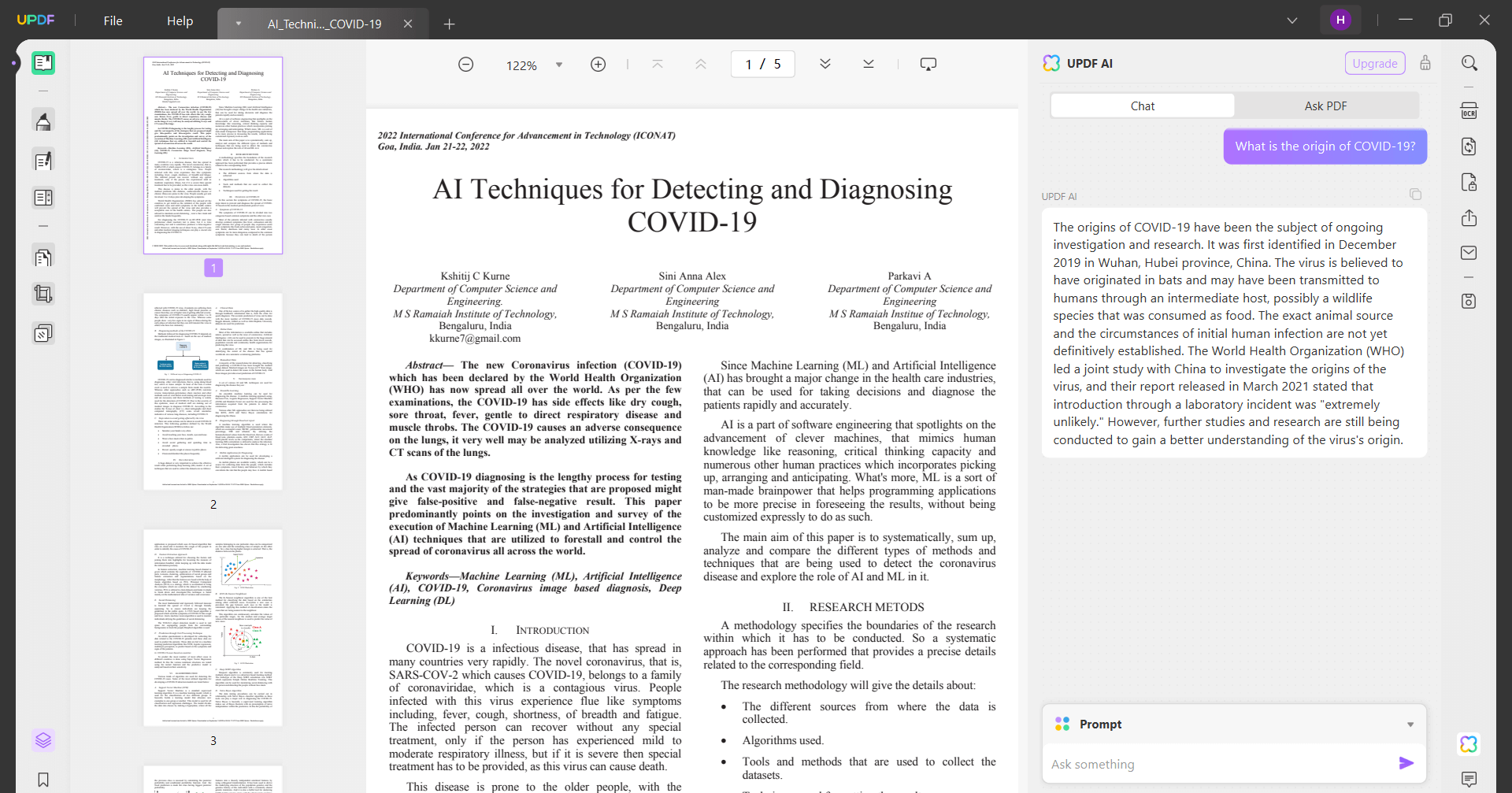Screen dimensions: 1512x793
Task: Select the page 2 thumbnail
Action: [213, 391]
